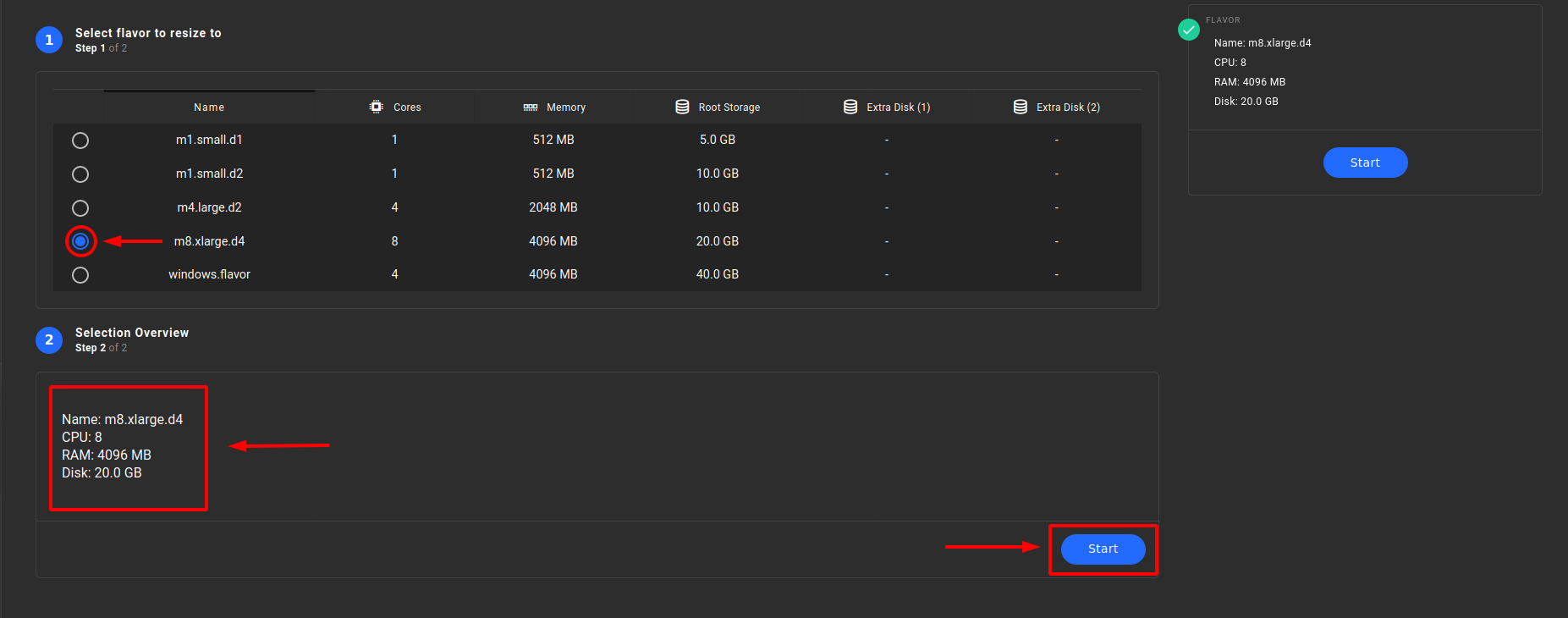Click the selected m8.xlarge.d4 radio button

(80, 241)
